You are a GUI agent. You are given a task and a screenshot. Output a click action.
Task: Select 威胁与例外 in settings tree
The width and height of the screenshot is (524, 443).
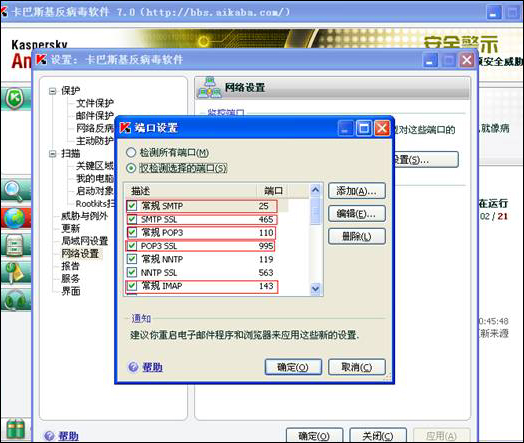(85, 216)
